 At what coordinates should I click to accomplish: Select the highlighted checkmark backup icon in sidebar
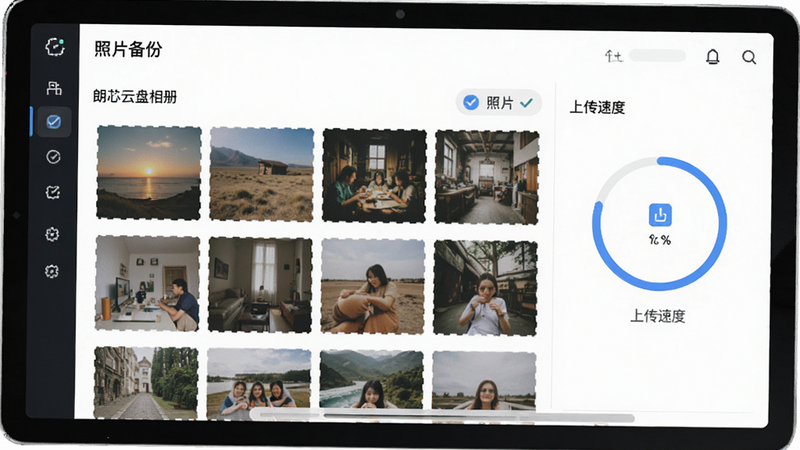54,122
